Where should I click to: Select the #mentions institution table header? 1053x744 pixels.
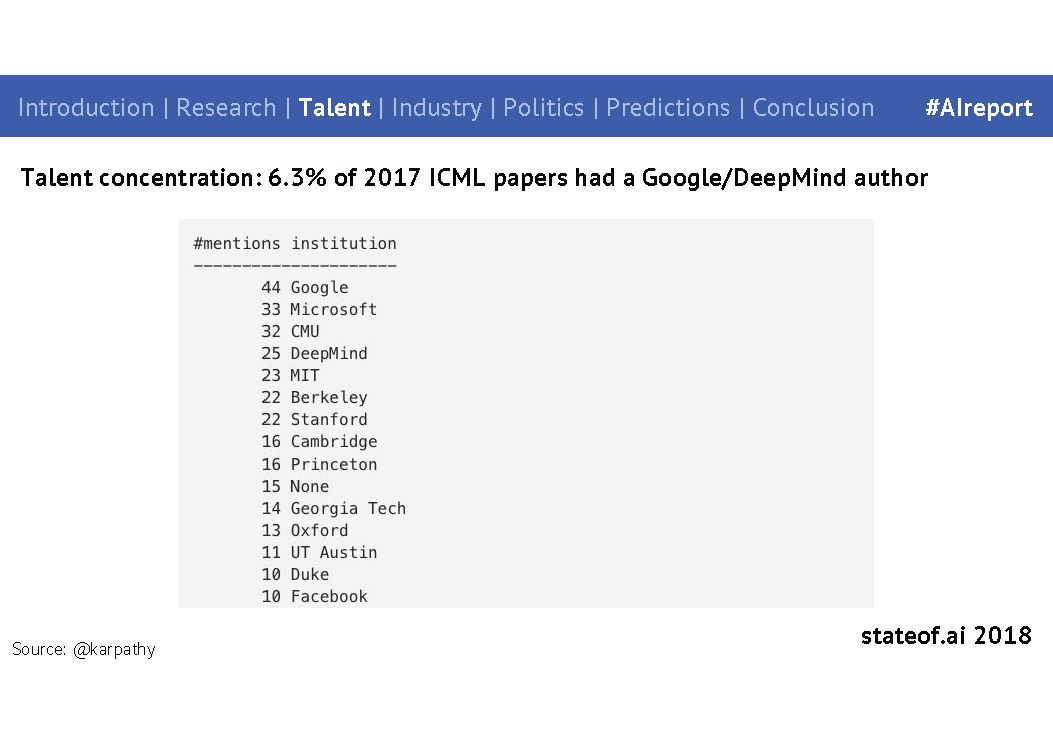(x=295, y=243)
